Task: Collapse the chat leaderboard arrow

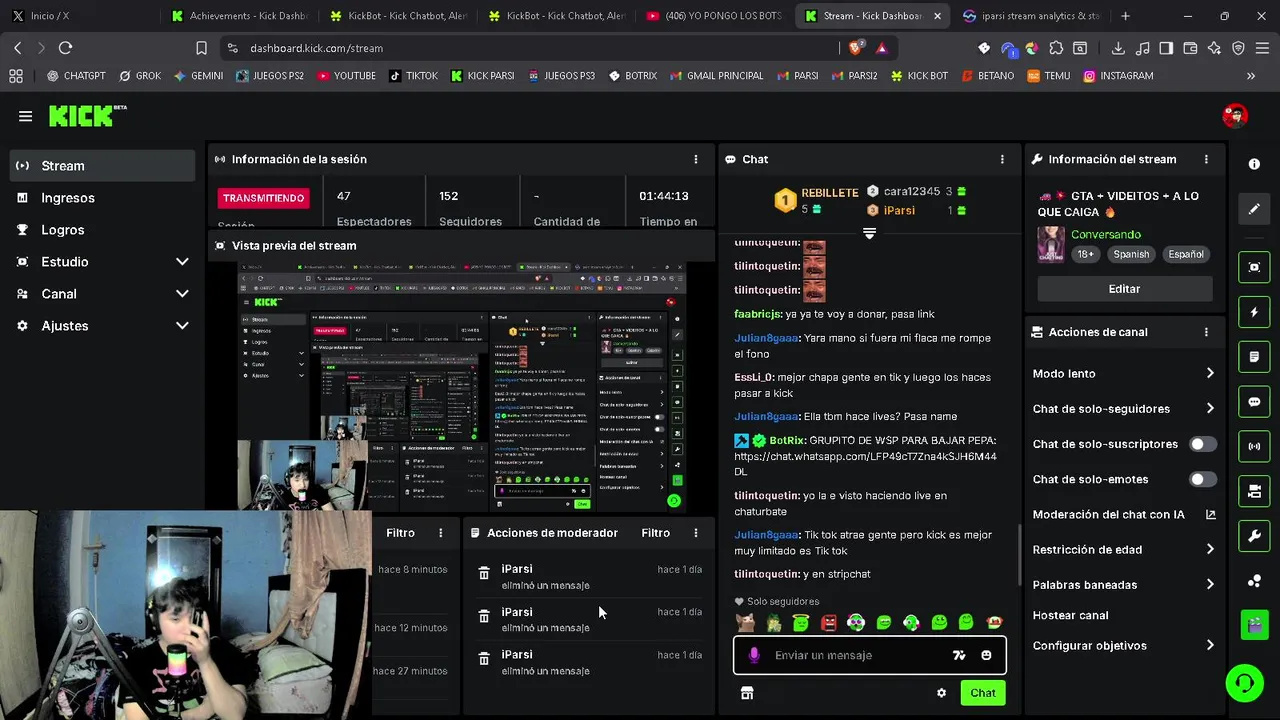Action: (x=869, y=233)
